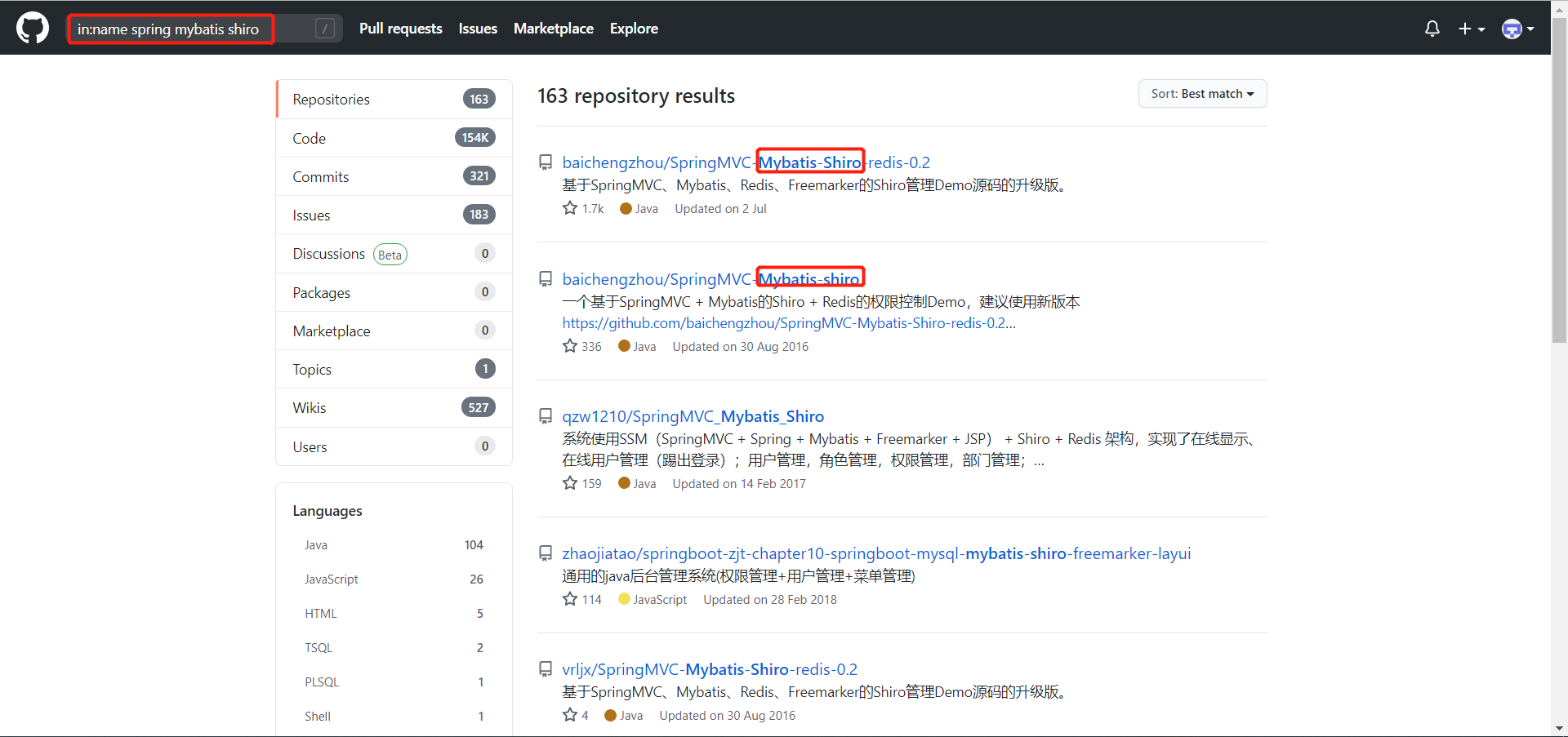
Task: Click the 154K count badge on Code
Action: [475, 138]
